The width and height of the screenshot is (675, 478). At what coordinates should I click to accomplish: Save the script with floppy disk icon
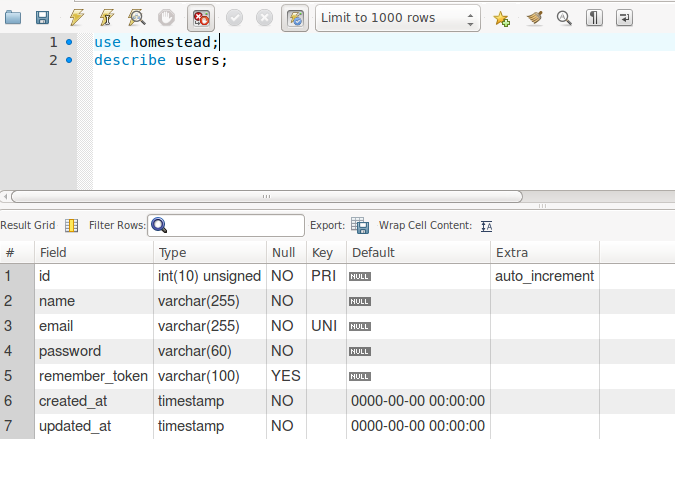point(42,18)
